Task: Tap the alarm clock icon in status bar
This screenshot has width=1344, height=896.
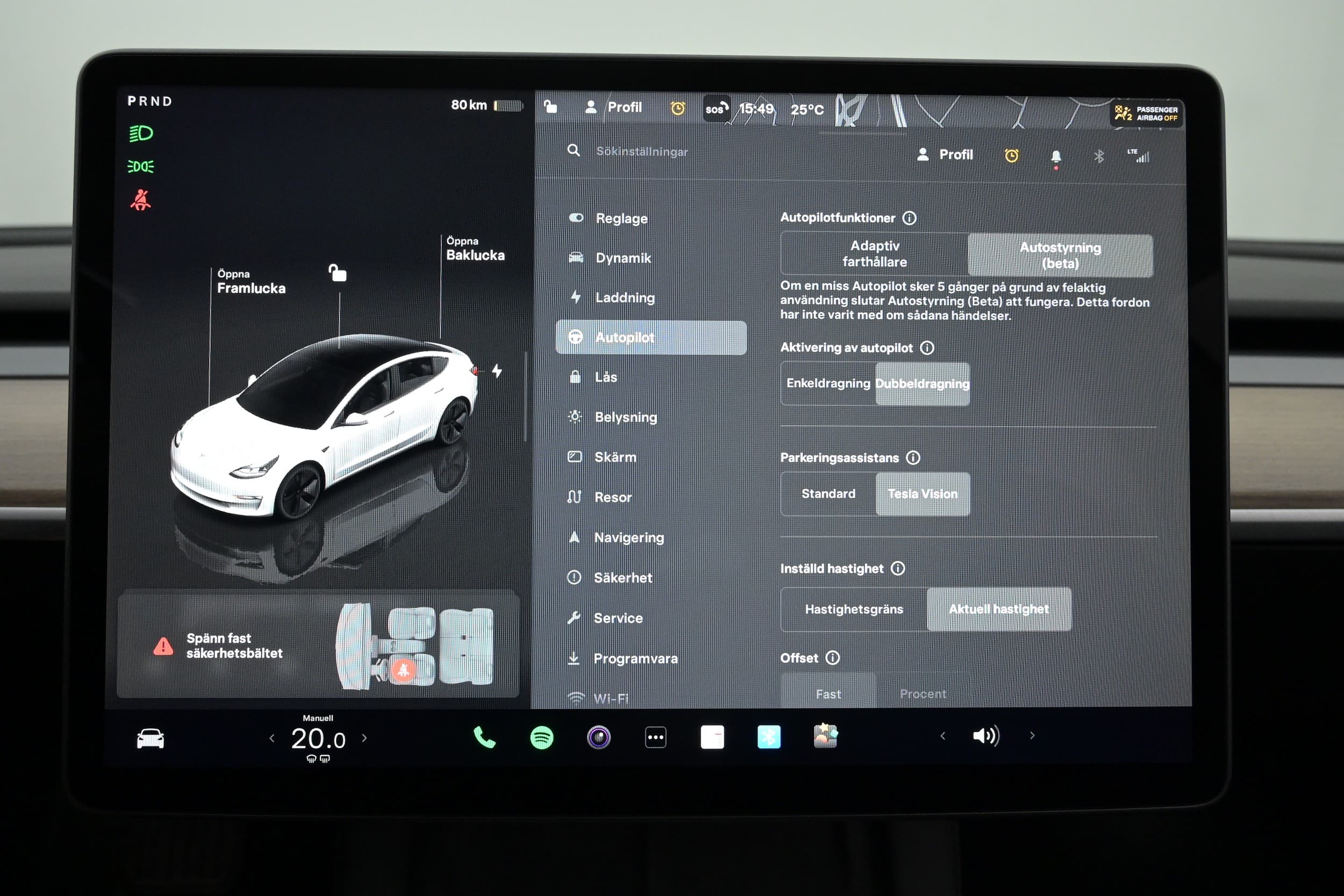Action: (x=678, y=108)
